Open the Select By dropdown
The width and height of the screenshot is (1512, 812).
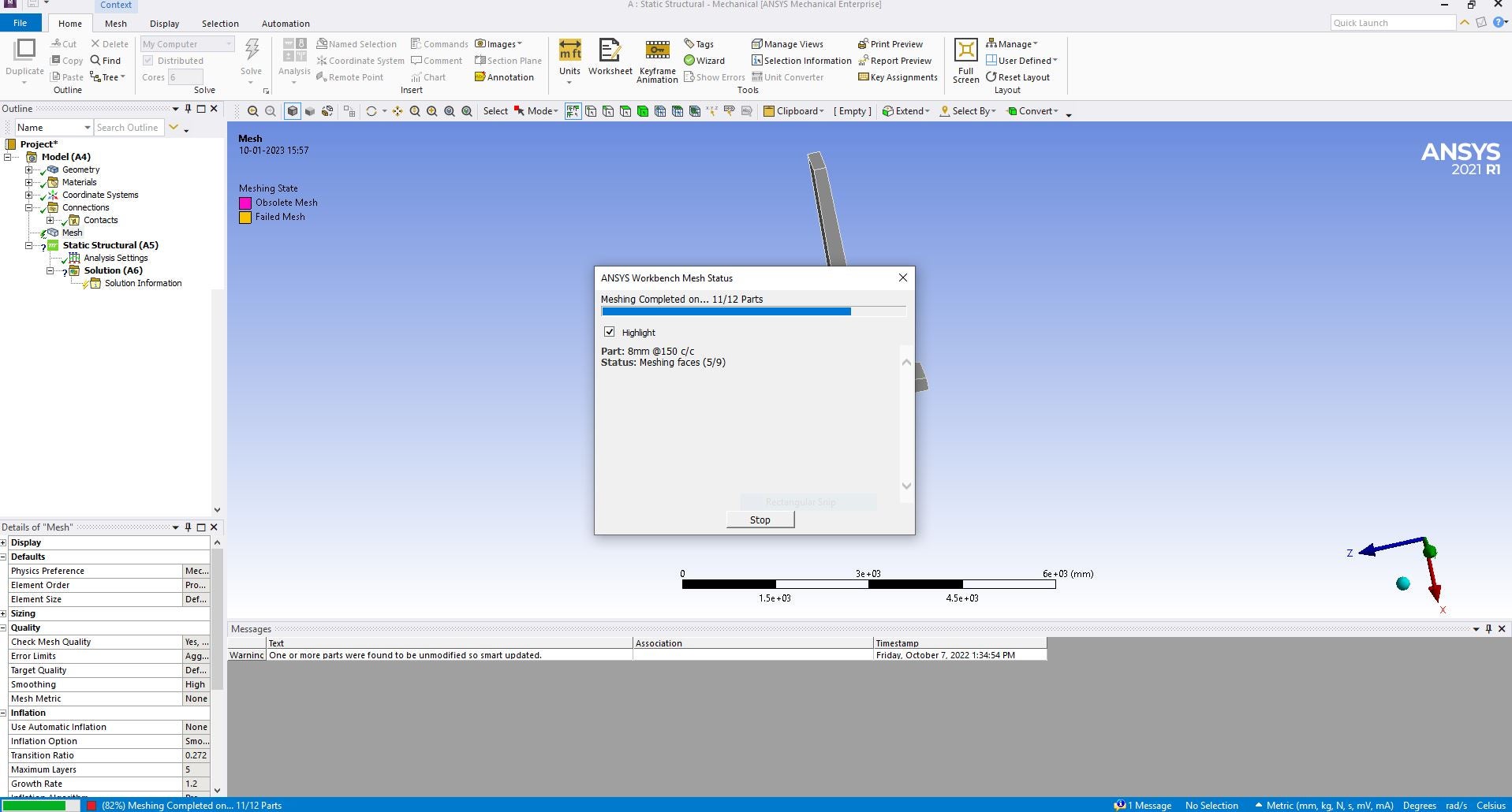(967, 111)
